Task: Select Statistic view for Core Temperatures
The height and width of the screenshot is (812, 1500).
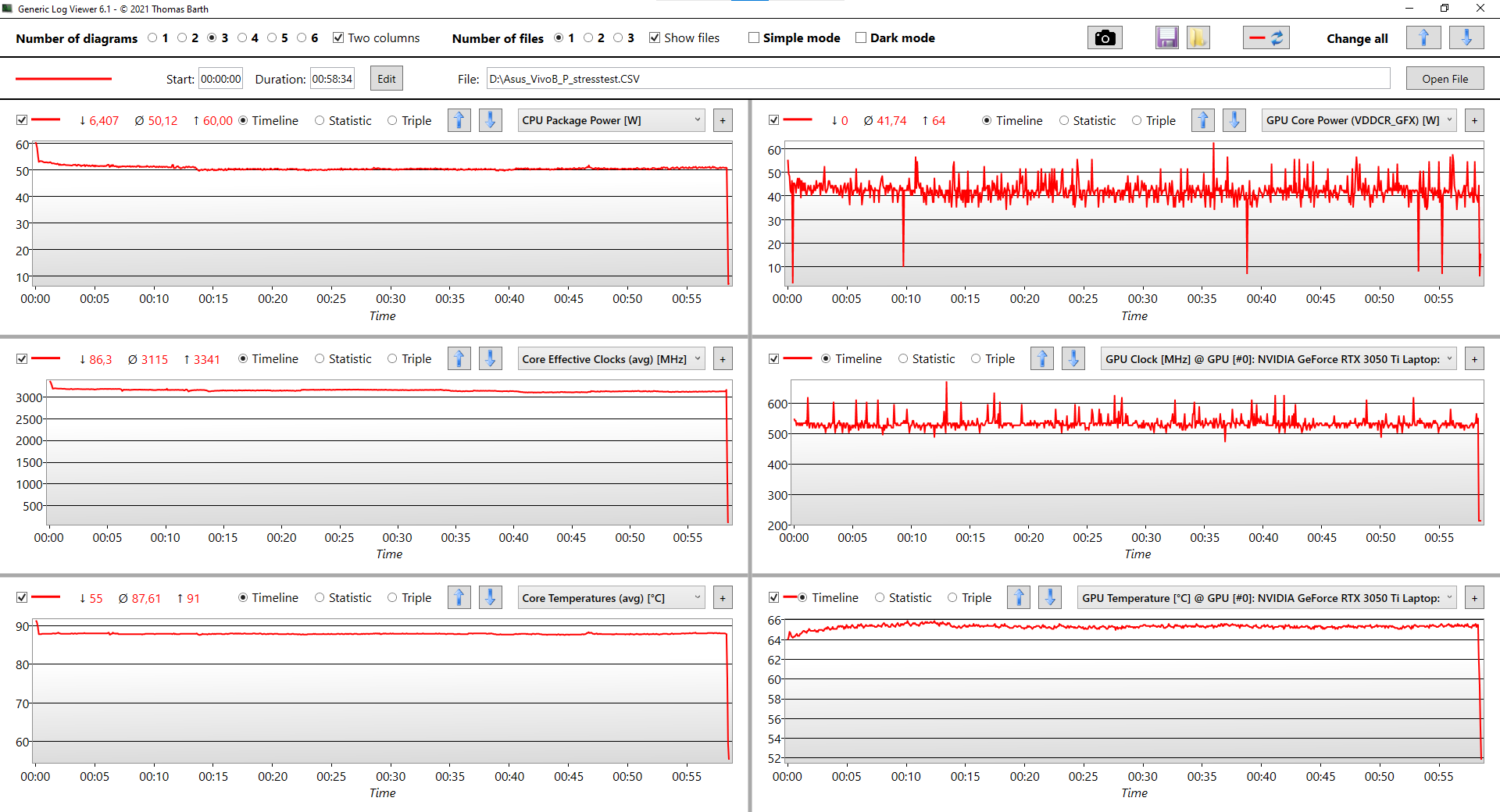Action: [x=320, y=597]
